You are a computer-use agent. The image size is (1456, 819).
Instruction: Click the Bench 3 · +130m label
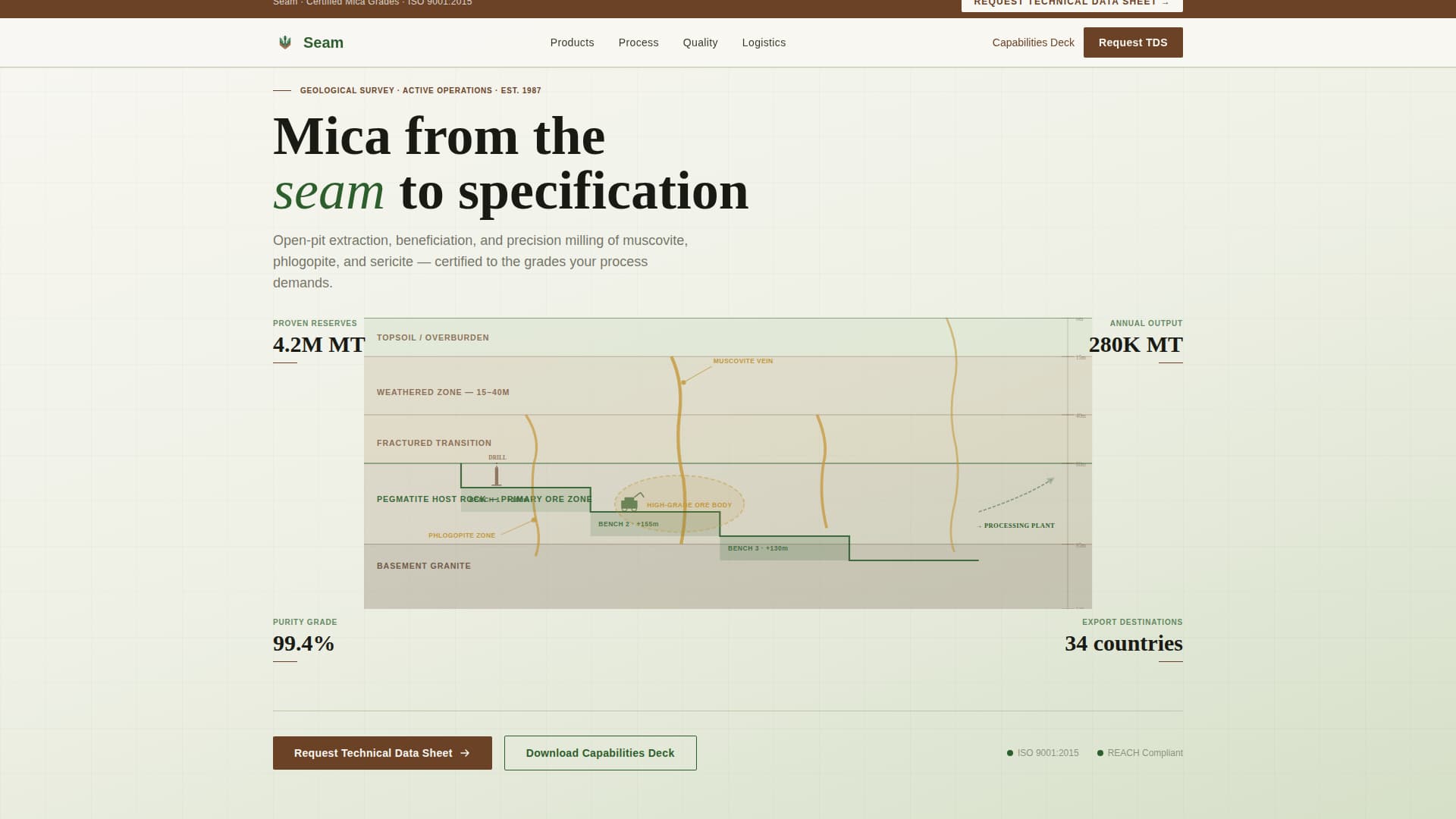pos(758,548)
